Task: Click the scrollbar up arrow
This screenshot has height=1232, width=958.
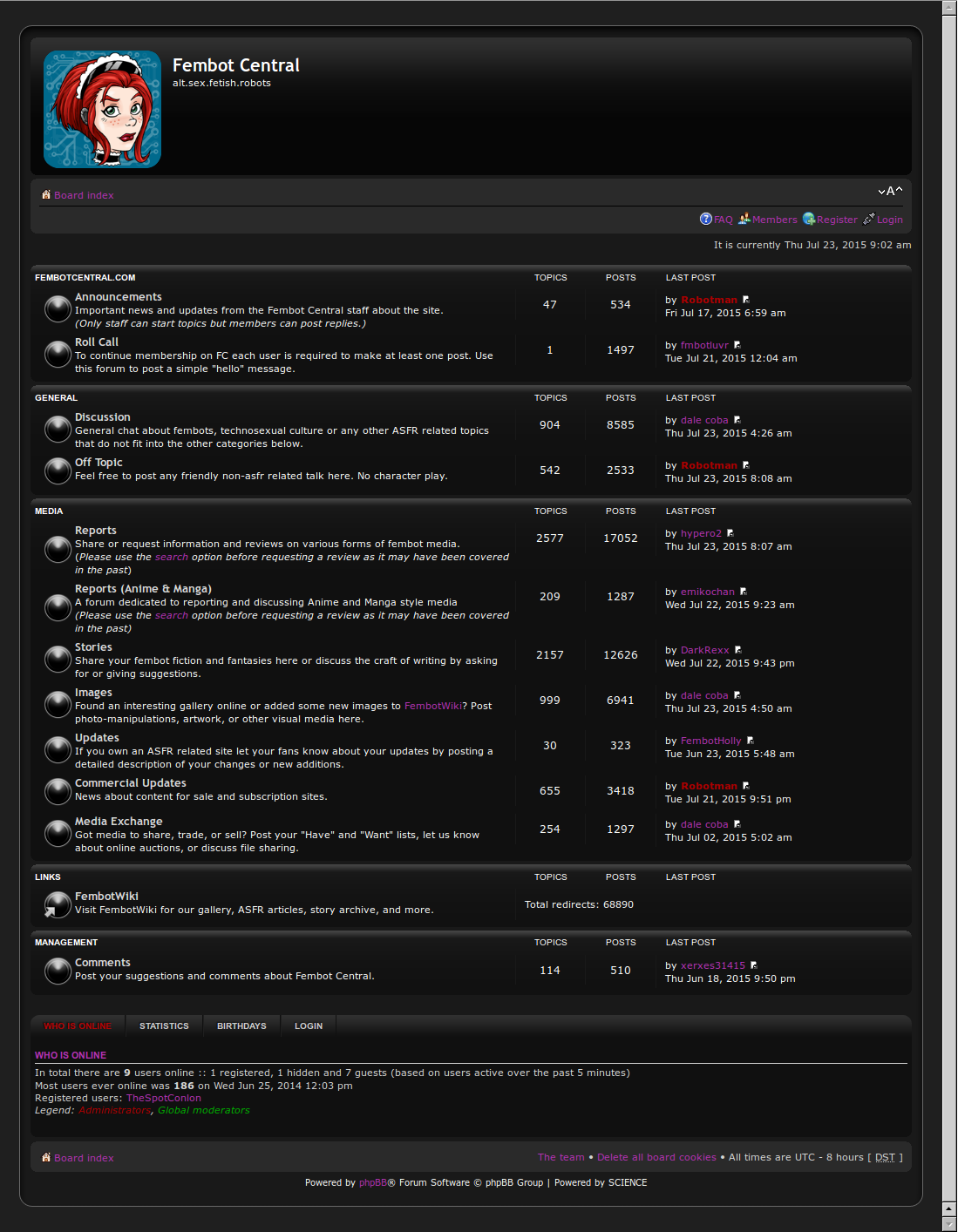Action: click(x=949, y=8)
